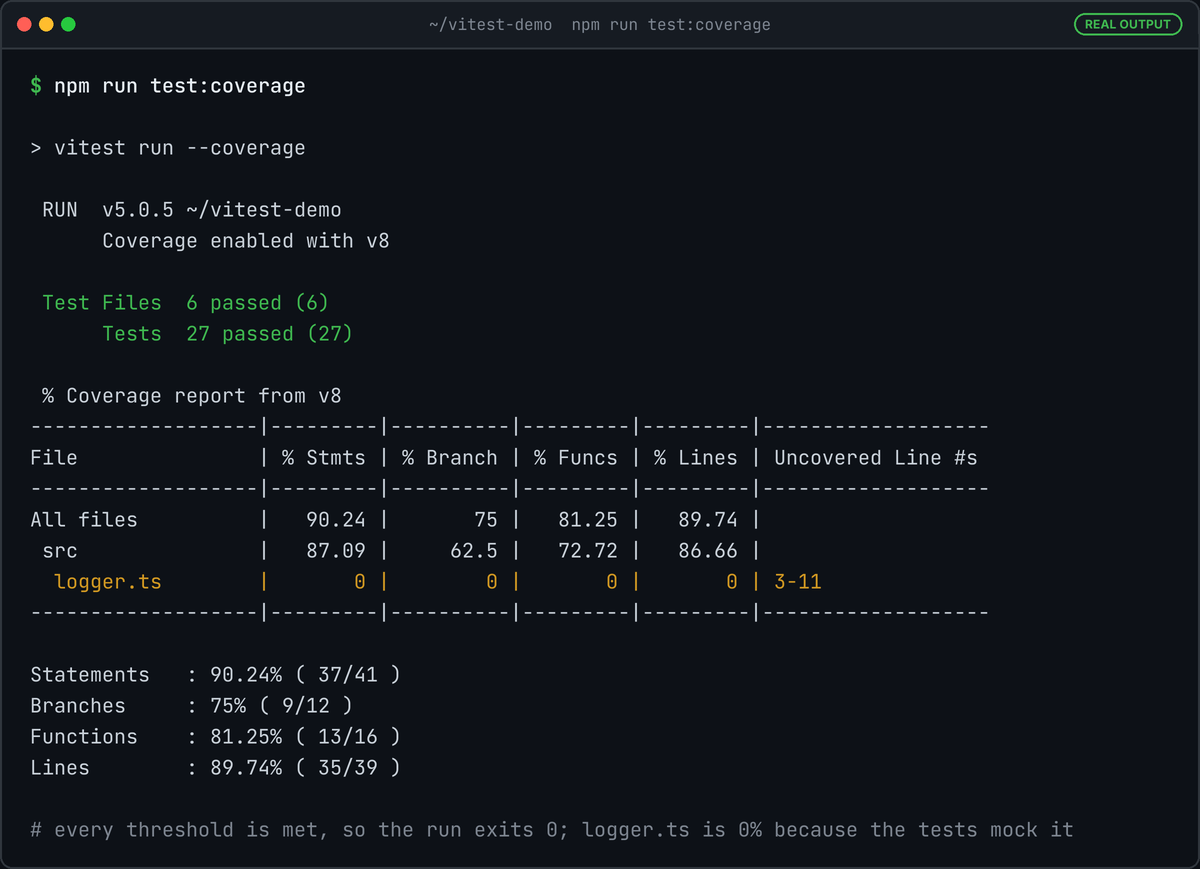Image resolution: width=1200 pixels, height=869 pixels.
Task: Click the 'All files' row label
Action: [84, 520]
